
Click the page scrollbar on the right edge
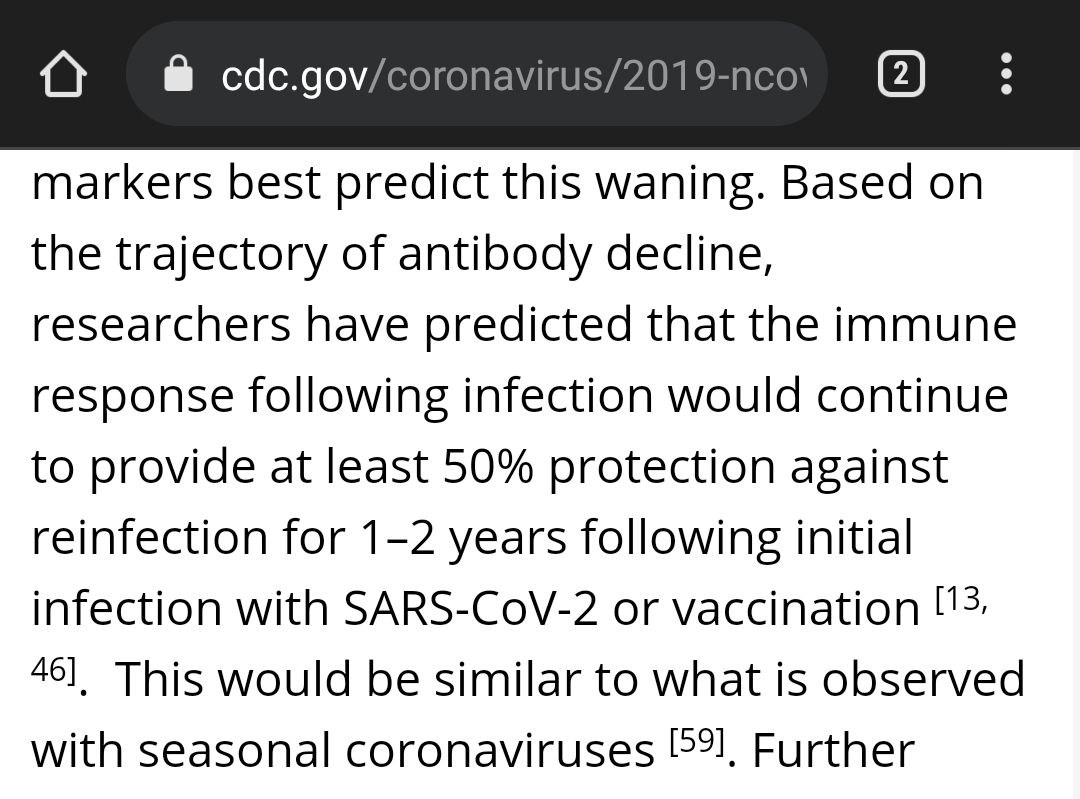(1076, 474)
